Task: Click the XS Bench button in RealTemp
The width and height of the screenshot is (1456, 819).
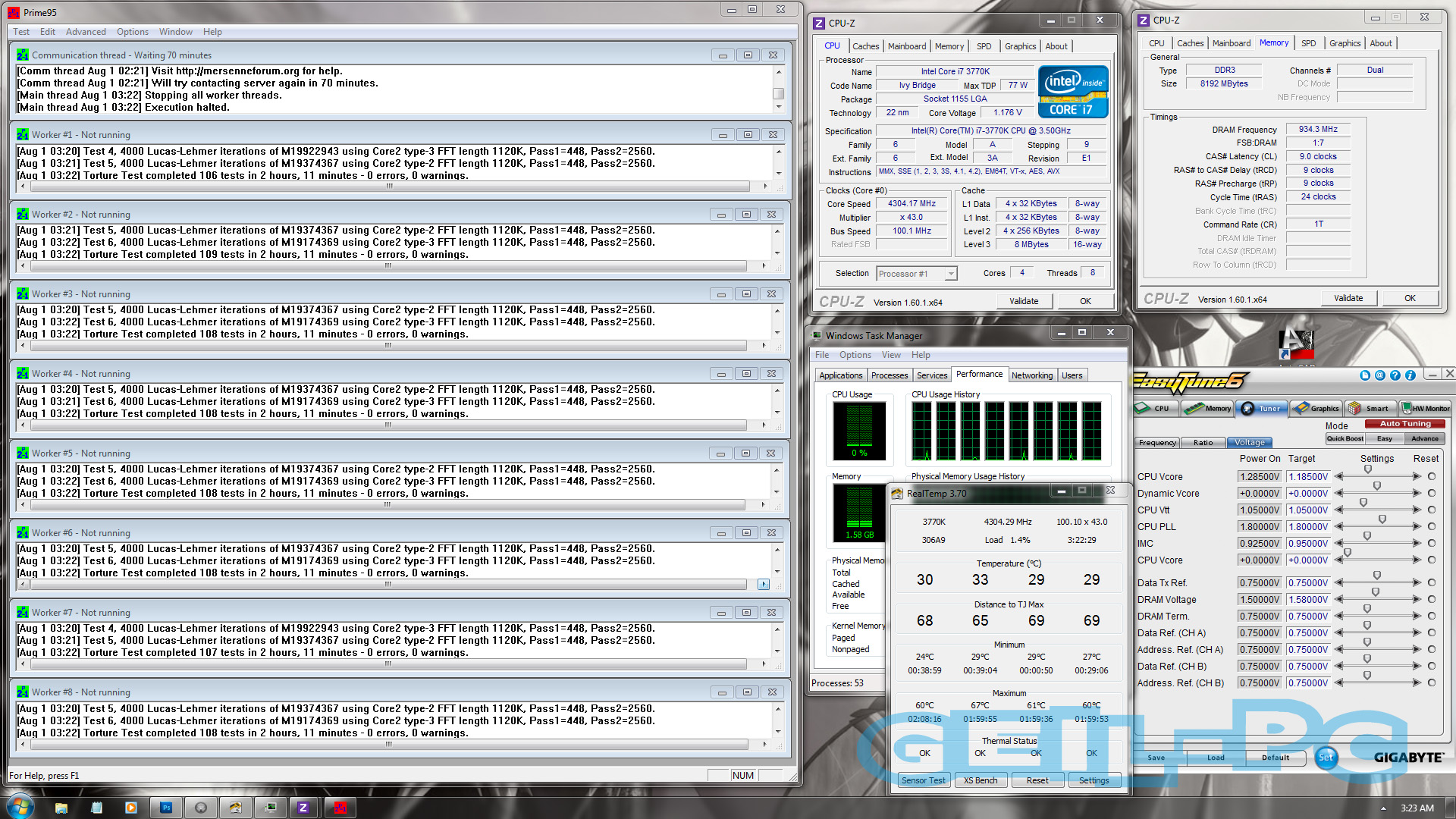Action: tap(980, 780)
